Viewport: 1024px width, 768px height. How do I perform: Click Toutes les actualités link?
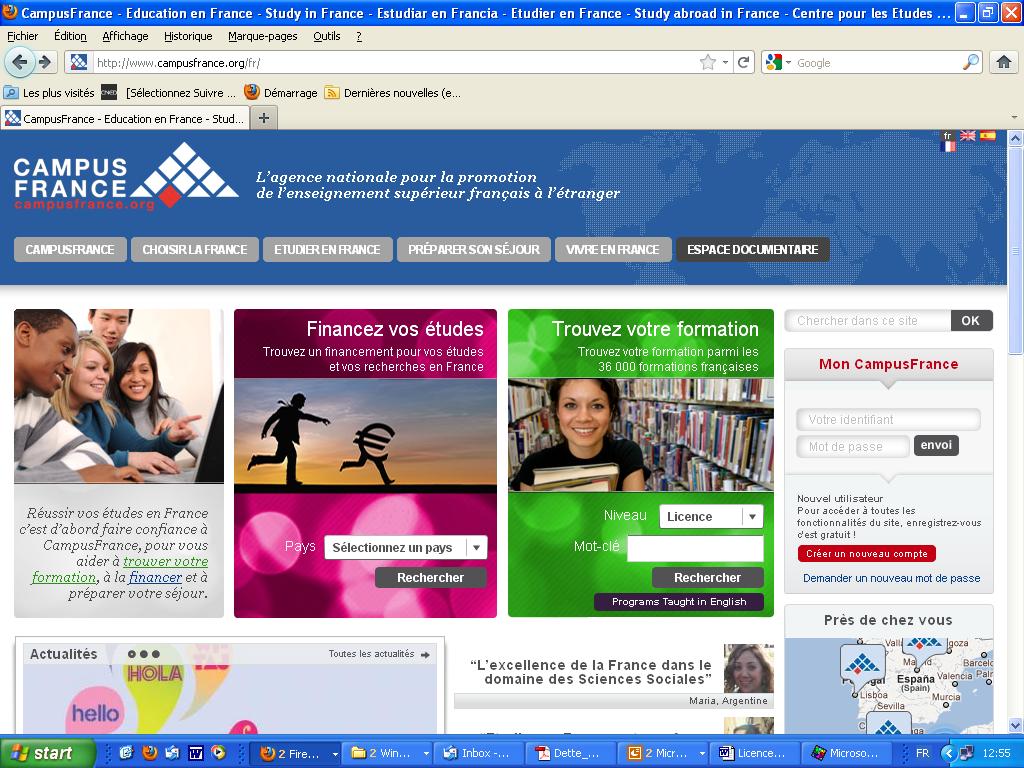click(372, 654)
